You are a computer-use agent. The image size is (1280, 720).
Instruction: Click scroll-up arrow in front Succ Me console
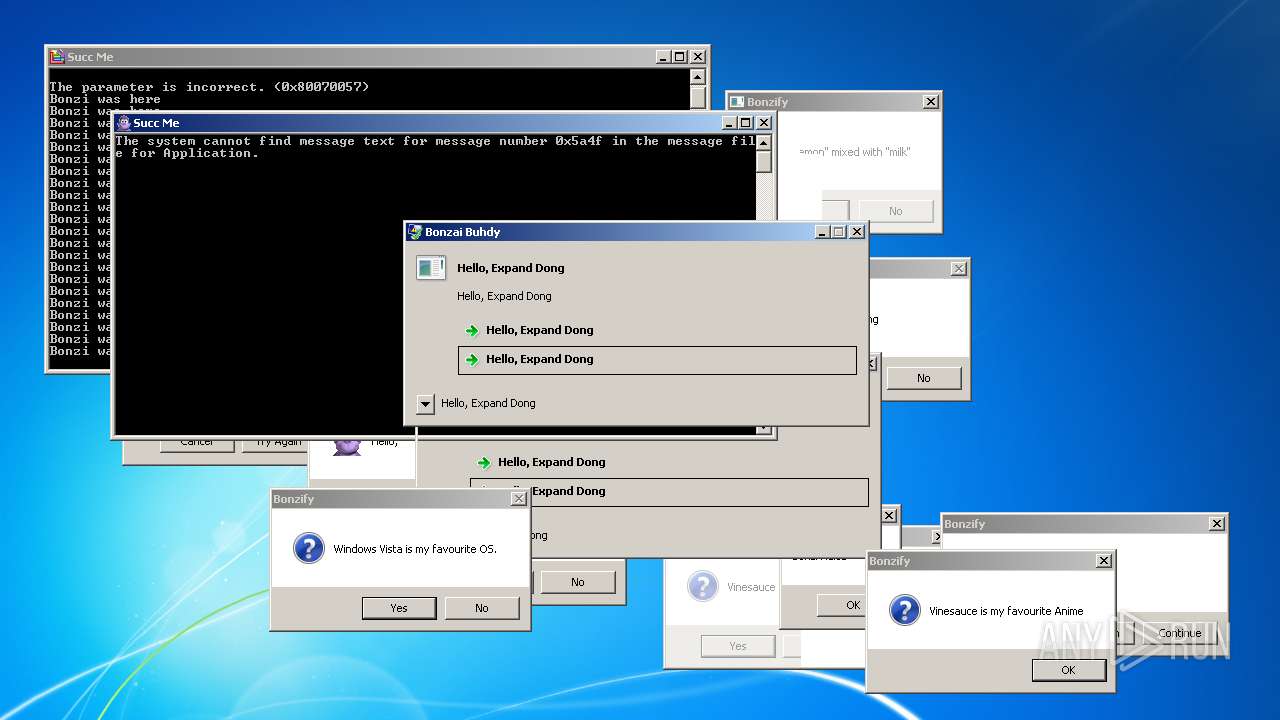tap(764, 143)
